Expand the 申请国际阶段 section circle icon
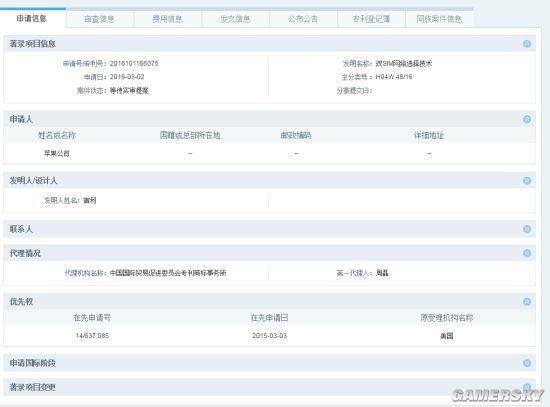 526,363
